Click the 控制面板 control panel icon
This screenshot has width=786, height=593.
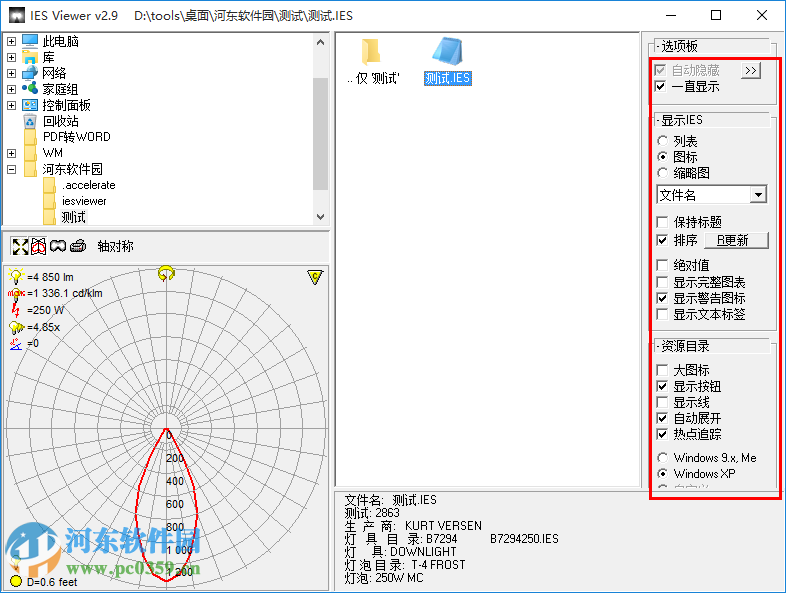30,105
